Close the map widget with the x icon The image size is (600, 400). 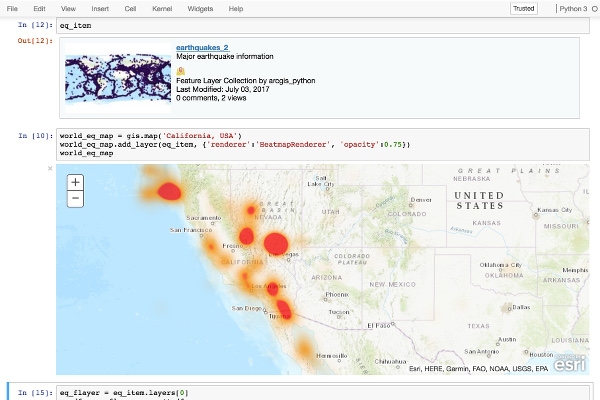[50, 169]
